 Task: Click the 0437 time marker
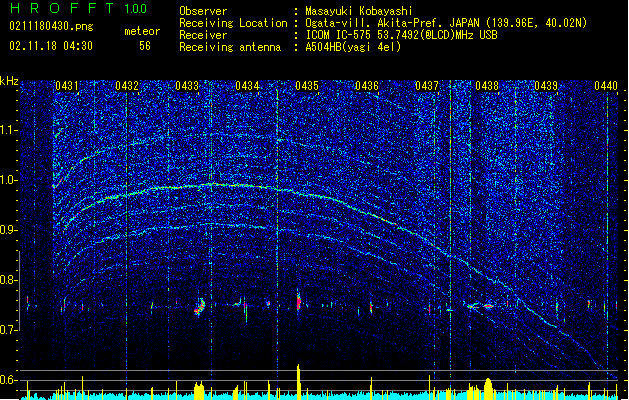427,86
